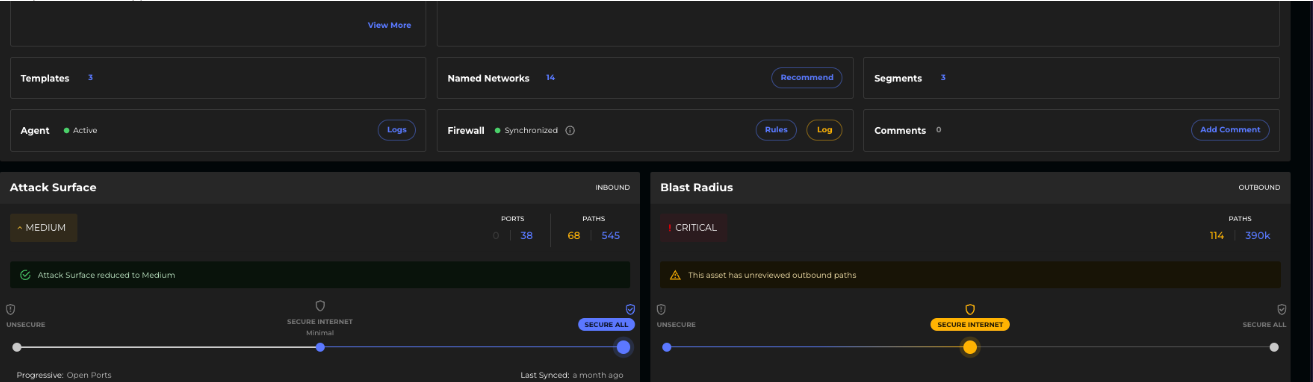Set Blast Radius slider to Secure All stop
The width and height of the screenshot is (1313, 382).
coord(1274,347)
